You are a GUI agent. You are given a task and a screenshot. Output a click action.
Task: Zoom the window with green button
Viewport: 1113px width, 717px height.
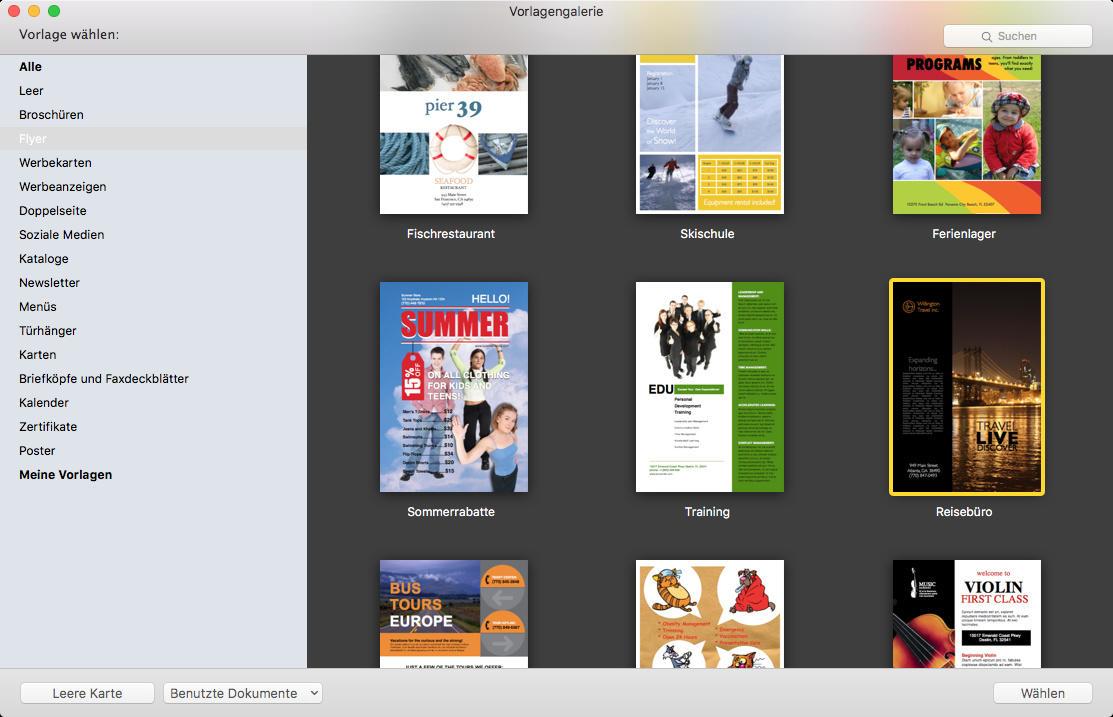point(54,11)
